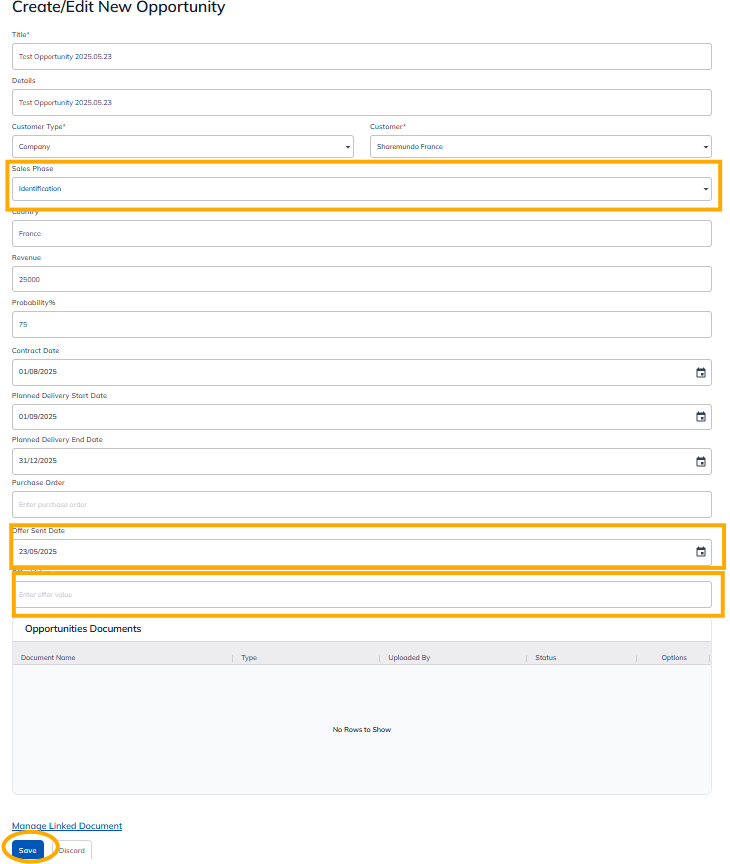Open the Contract Date calendar picker
Viewport: 730px width, 864px height.
coord(700,372)
